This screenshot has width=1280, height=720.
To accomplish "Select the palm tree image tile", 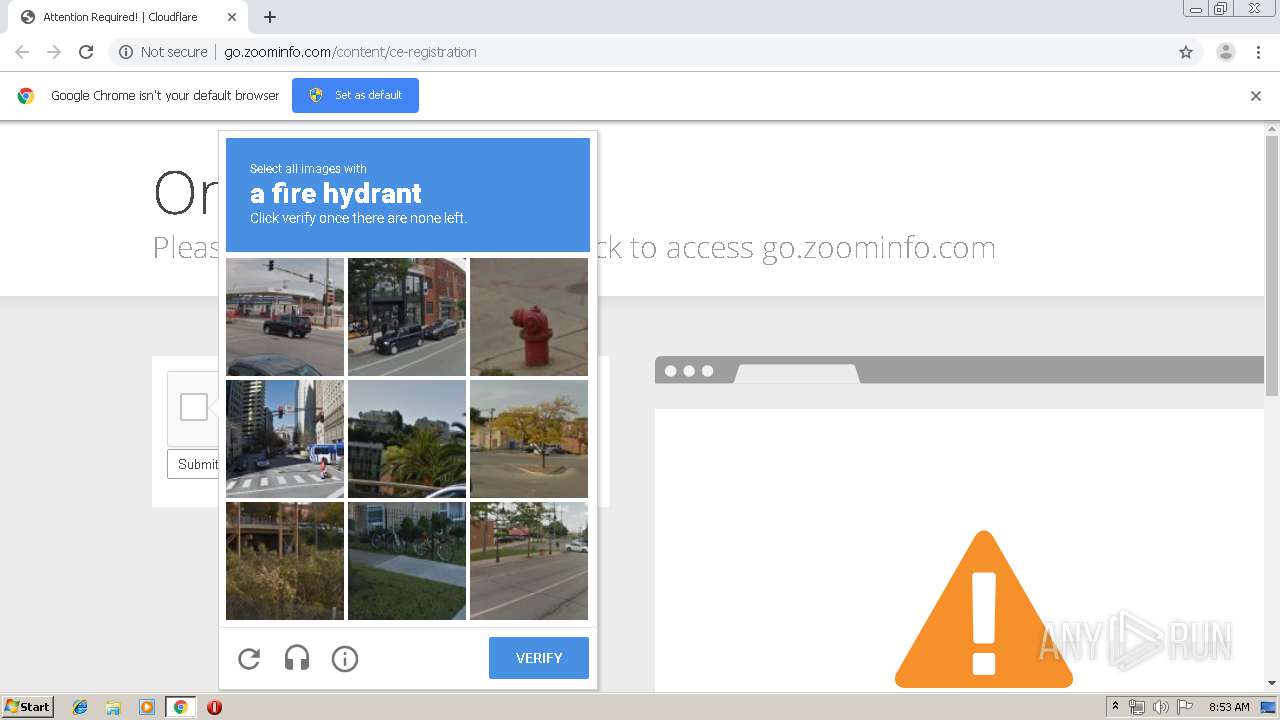I will [x=407, y=439].
